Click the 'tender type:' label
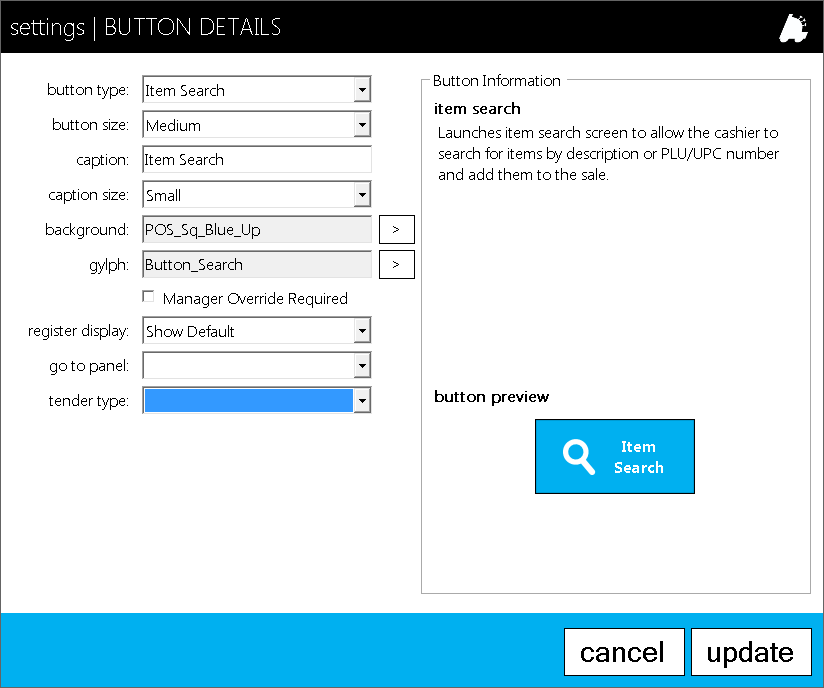 [x=88, y=401]
